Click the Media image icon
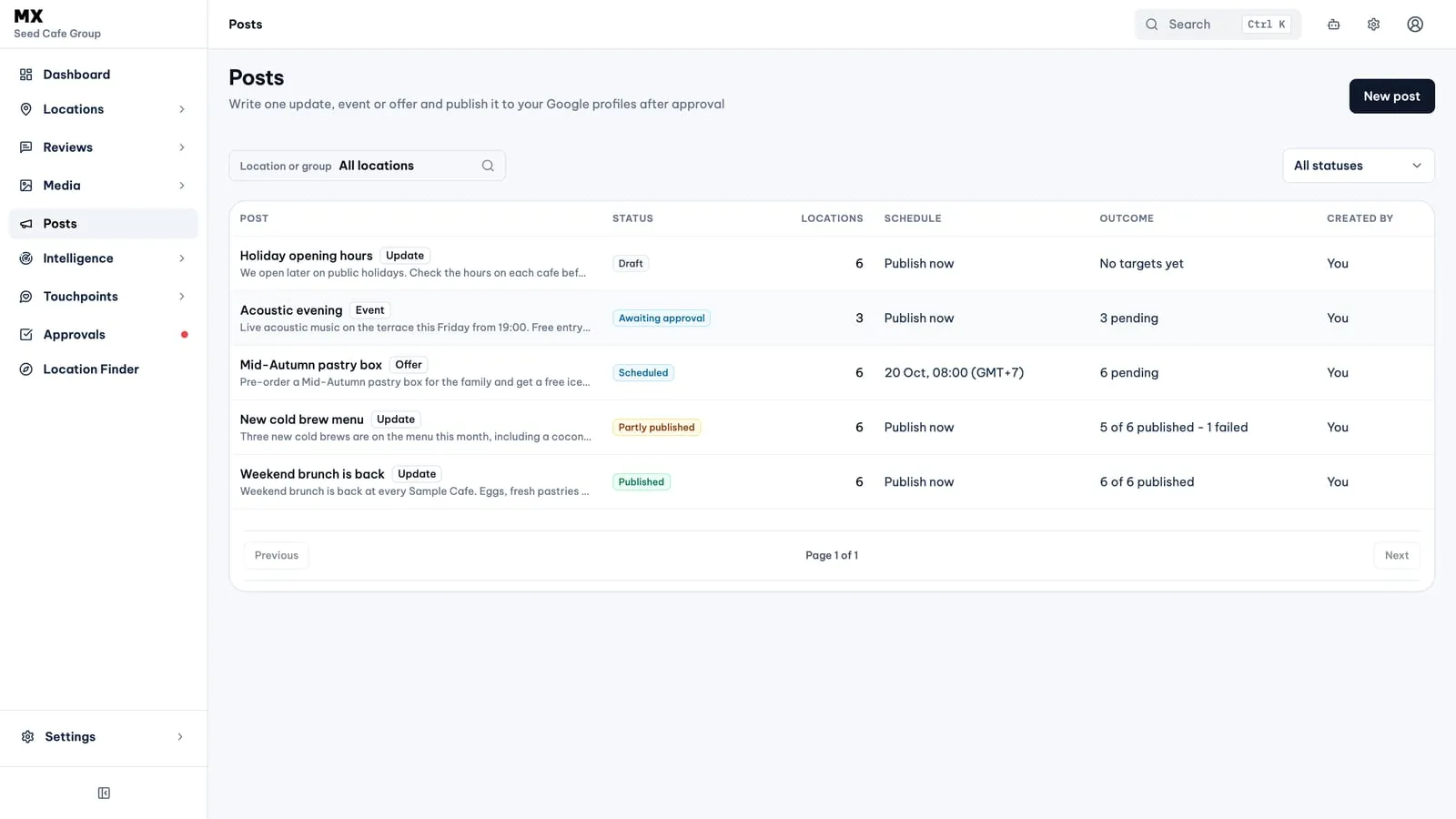1456x819 pixels. pos(25,186)
